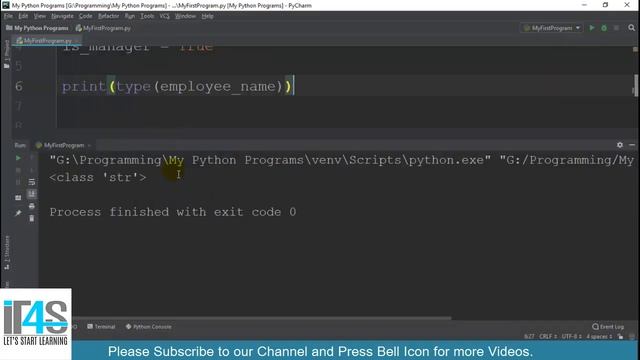640x360 pixels.
Task: Open the Event Log
Action: pyautogui.click(x=608, y=327)
